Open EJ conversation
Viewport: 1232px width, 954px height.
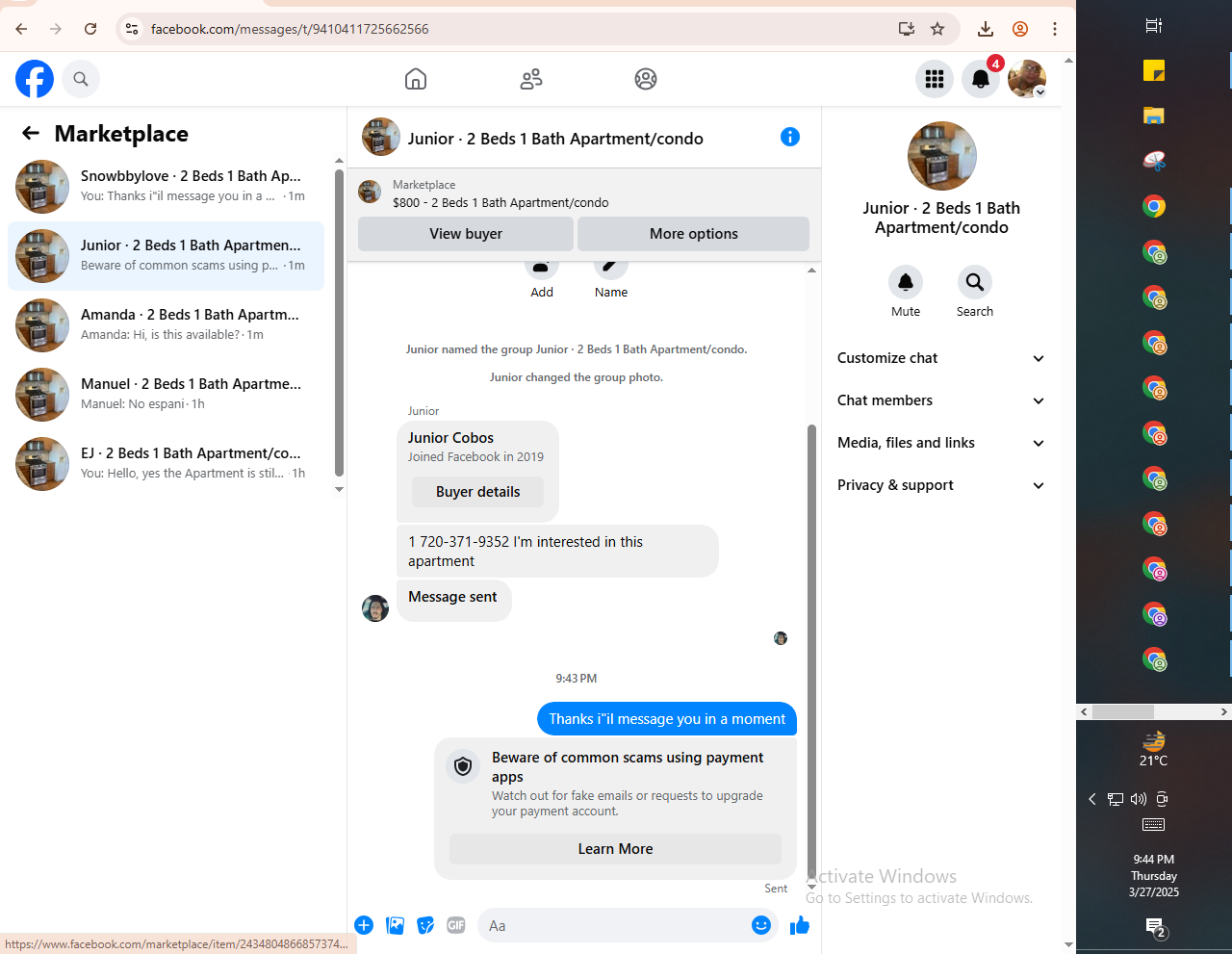[167, 464]
